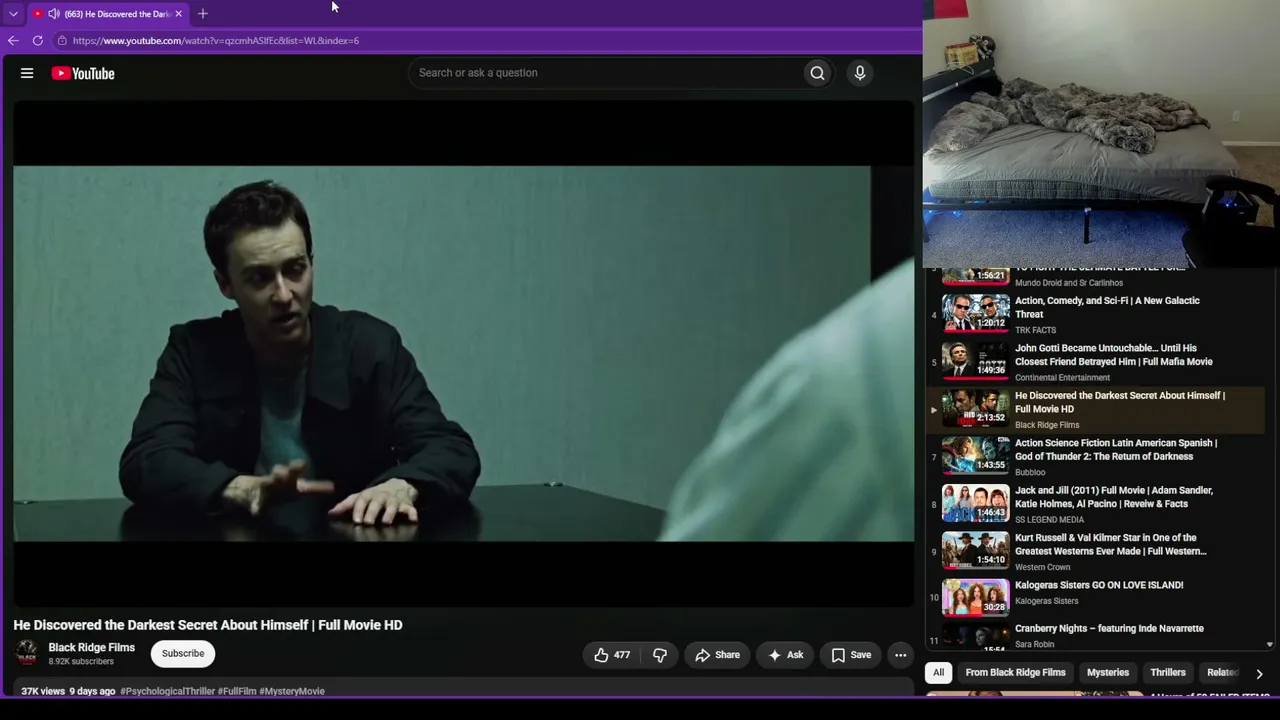Share this video

point(717,655)
